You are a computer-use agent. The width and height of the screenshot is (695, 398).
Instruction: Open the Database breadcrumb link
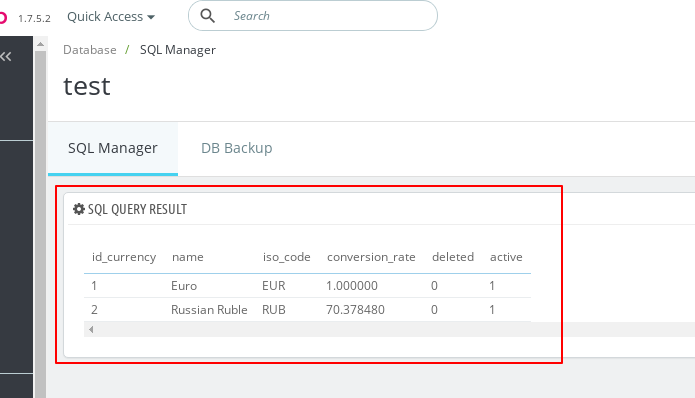[x=90, y=50]
